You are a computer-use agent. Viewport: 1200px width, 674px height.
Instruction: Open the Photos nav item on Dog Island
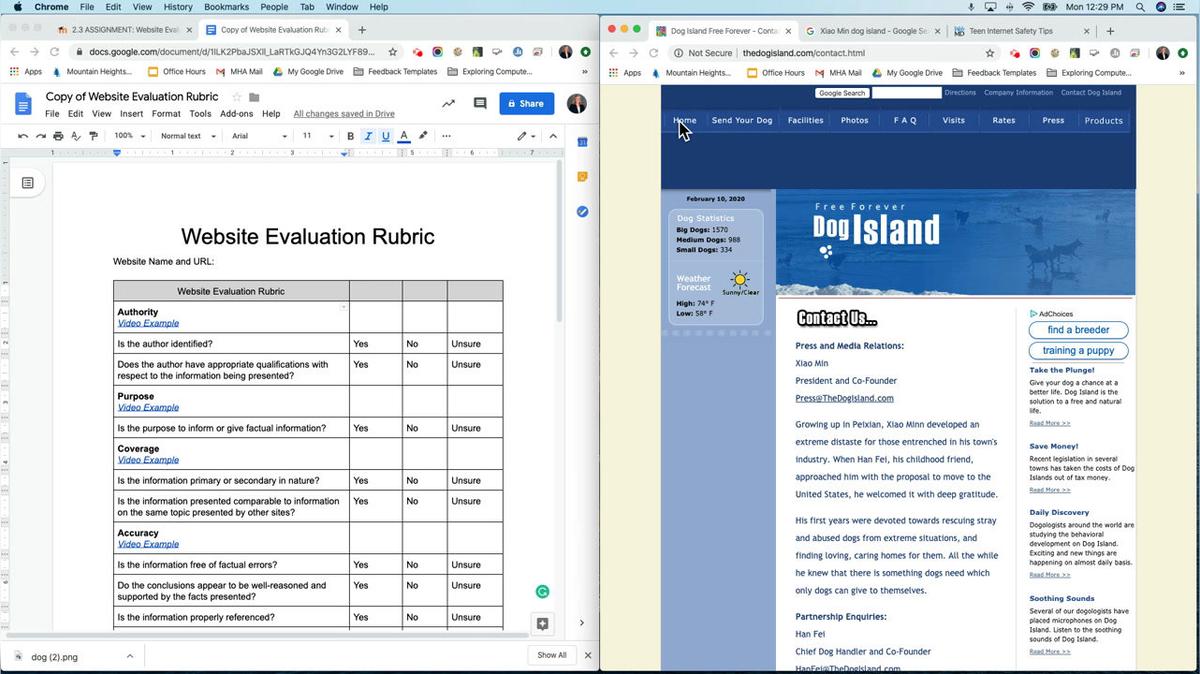click(854, 120)
